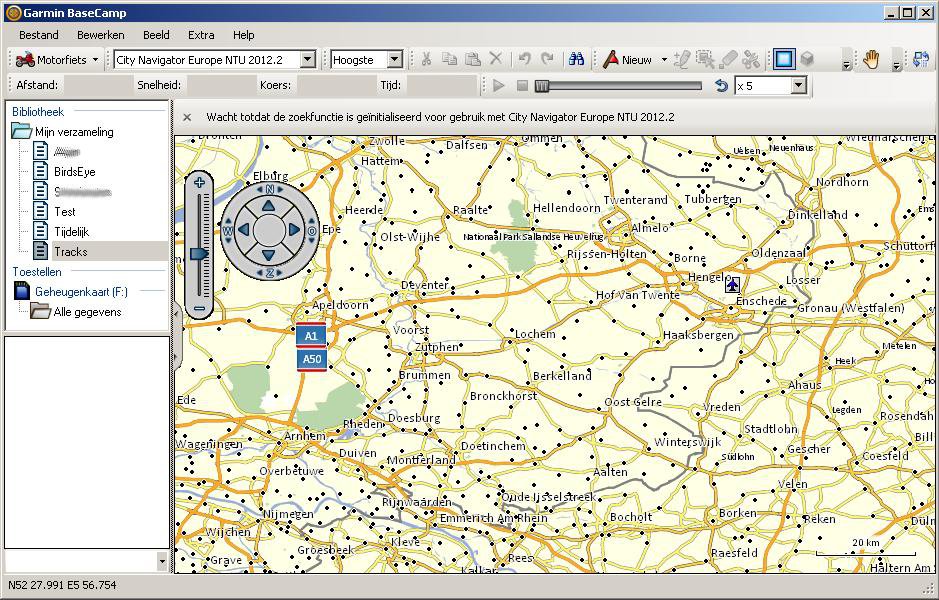Click the O on the compass ring
The image size is (939, 600).
pos(312,231)
